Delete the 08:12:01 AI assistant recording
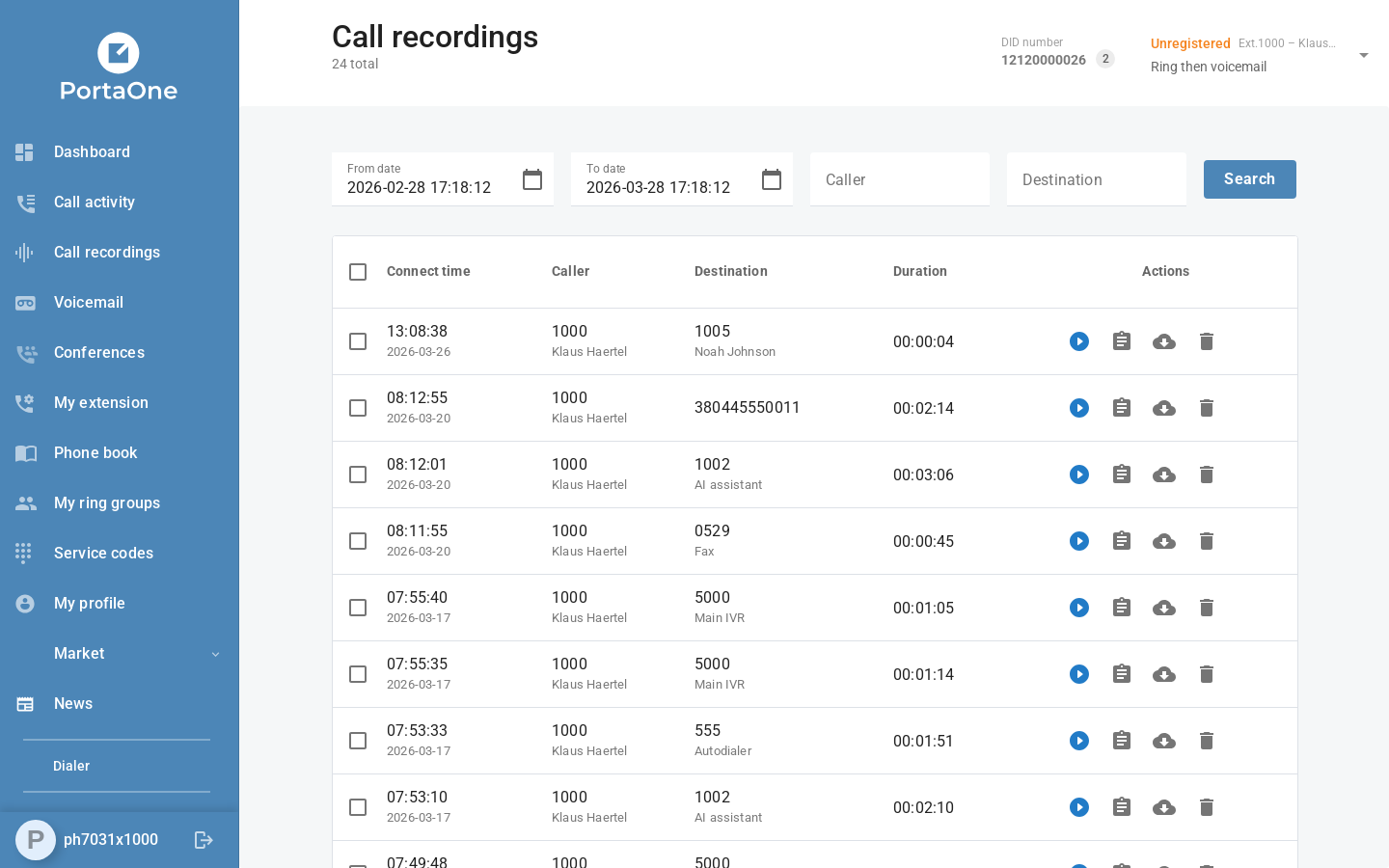Image resolution: width=1389 pixels, height=868 pixels. (x=1207, y=475)
